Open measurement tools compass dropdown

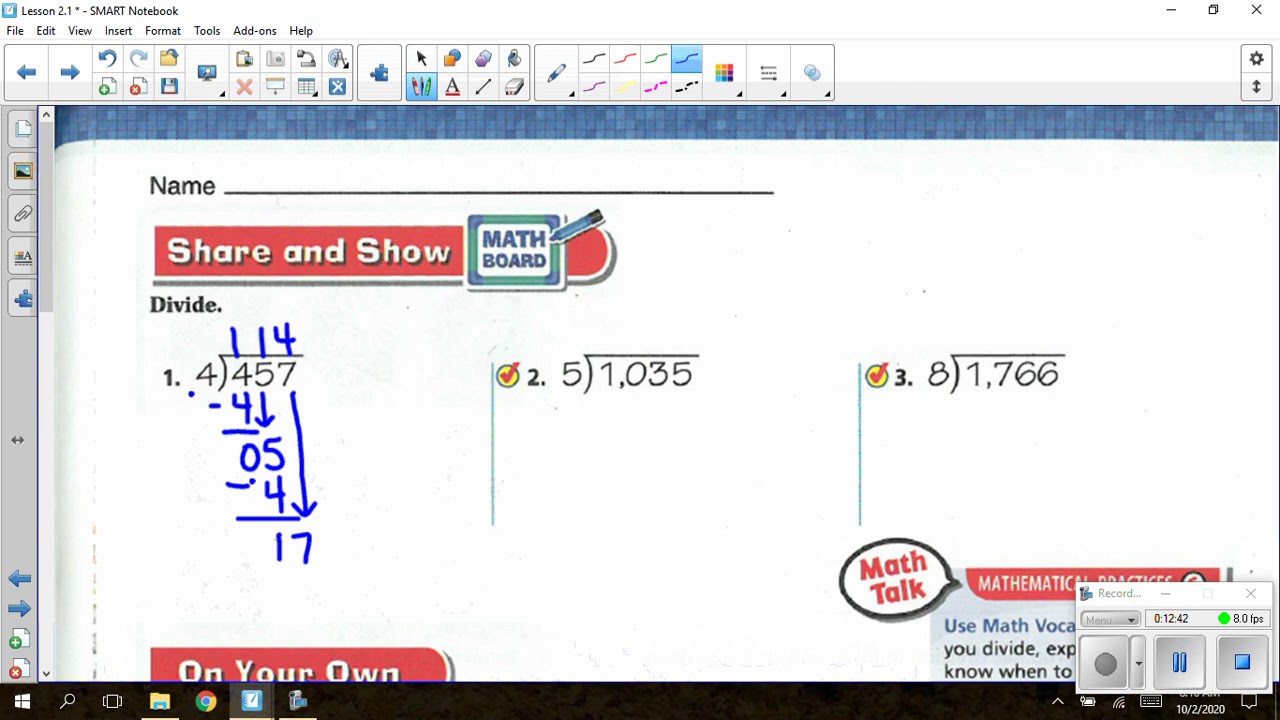338,59
